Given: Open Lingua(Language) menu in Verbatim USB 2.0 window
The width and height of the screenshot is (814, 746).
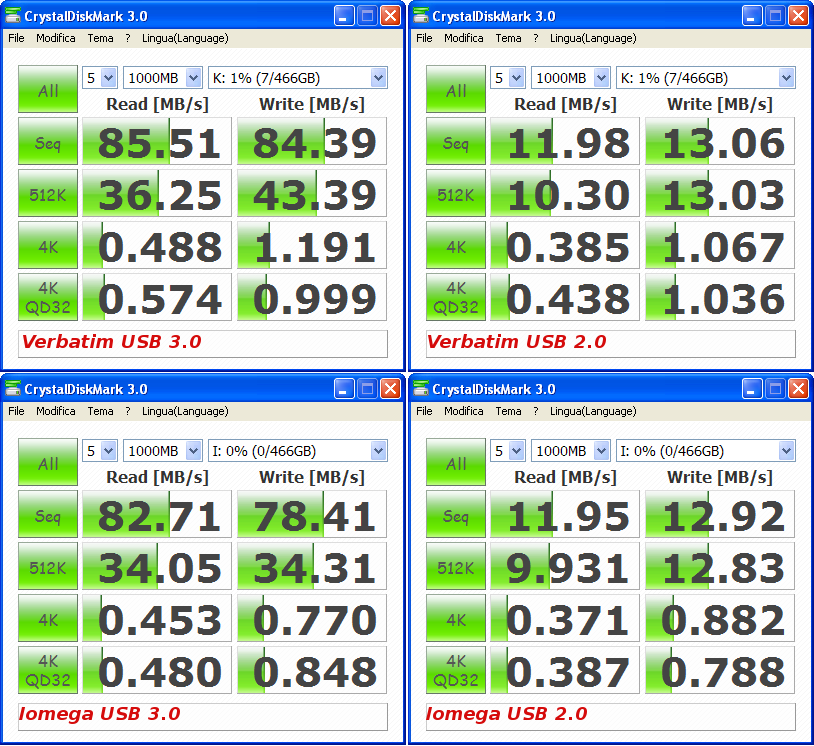Looking at the screenshot, I should coord(593,38).
